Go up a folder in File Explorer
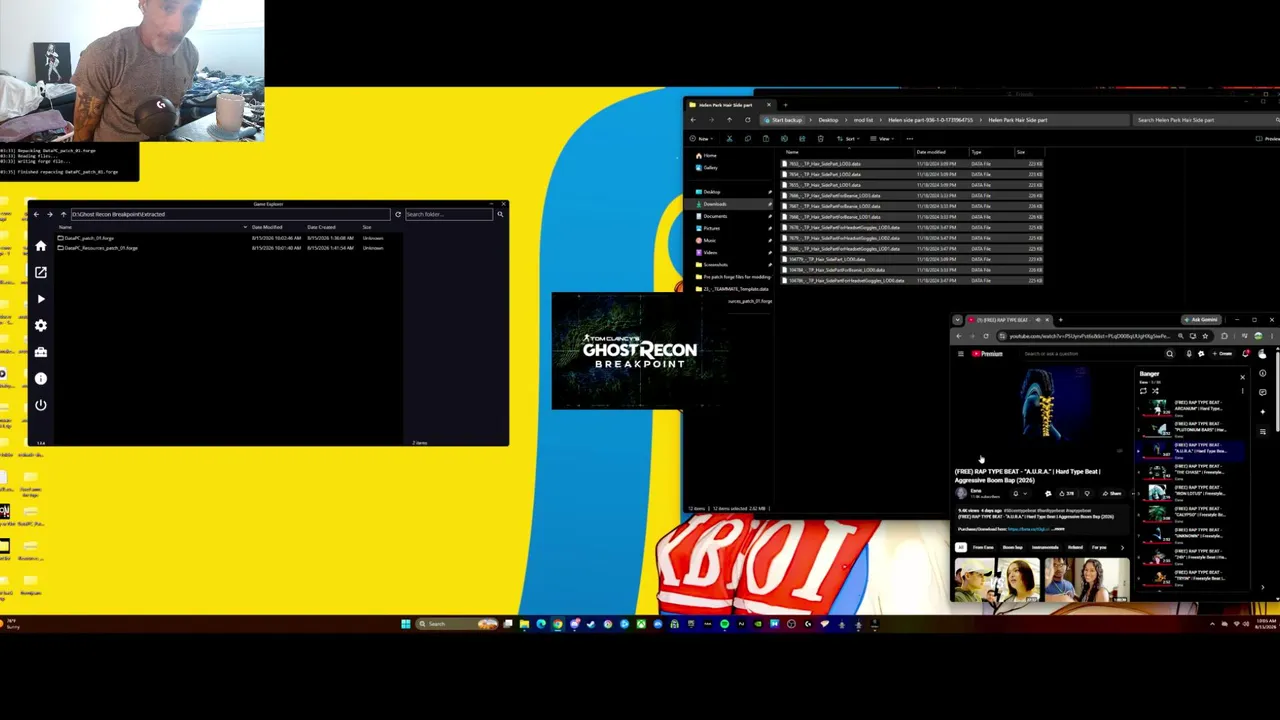Screen dimensions: 1280x720 point(729,120)
